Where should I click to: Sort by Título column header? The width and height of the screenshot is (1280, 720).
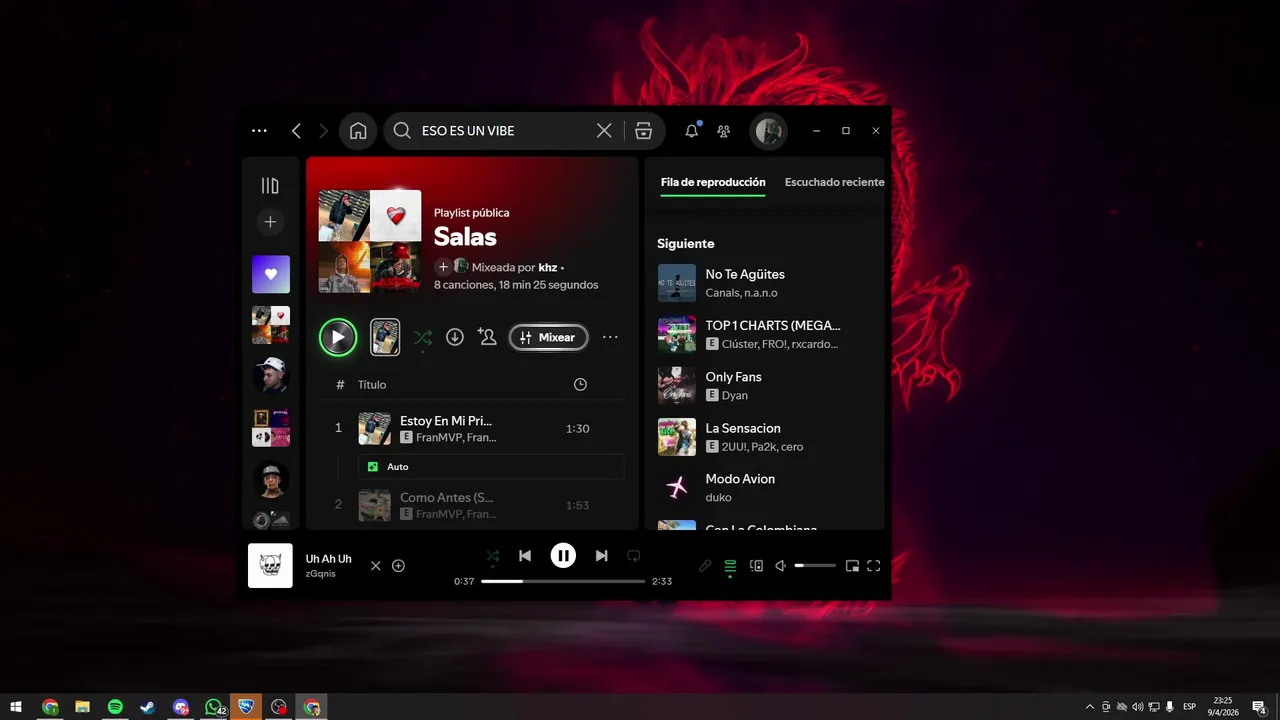(x=372, y=384)
